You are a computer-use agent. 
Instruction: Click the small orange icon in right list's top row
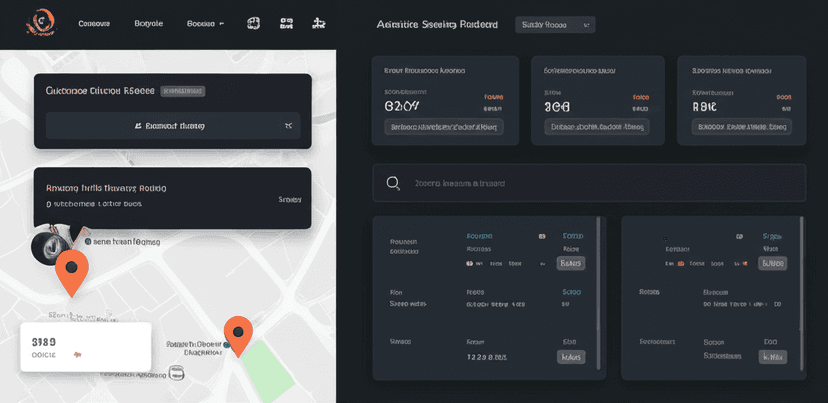(681, 263)
